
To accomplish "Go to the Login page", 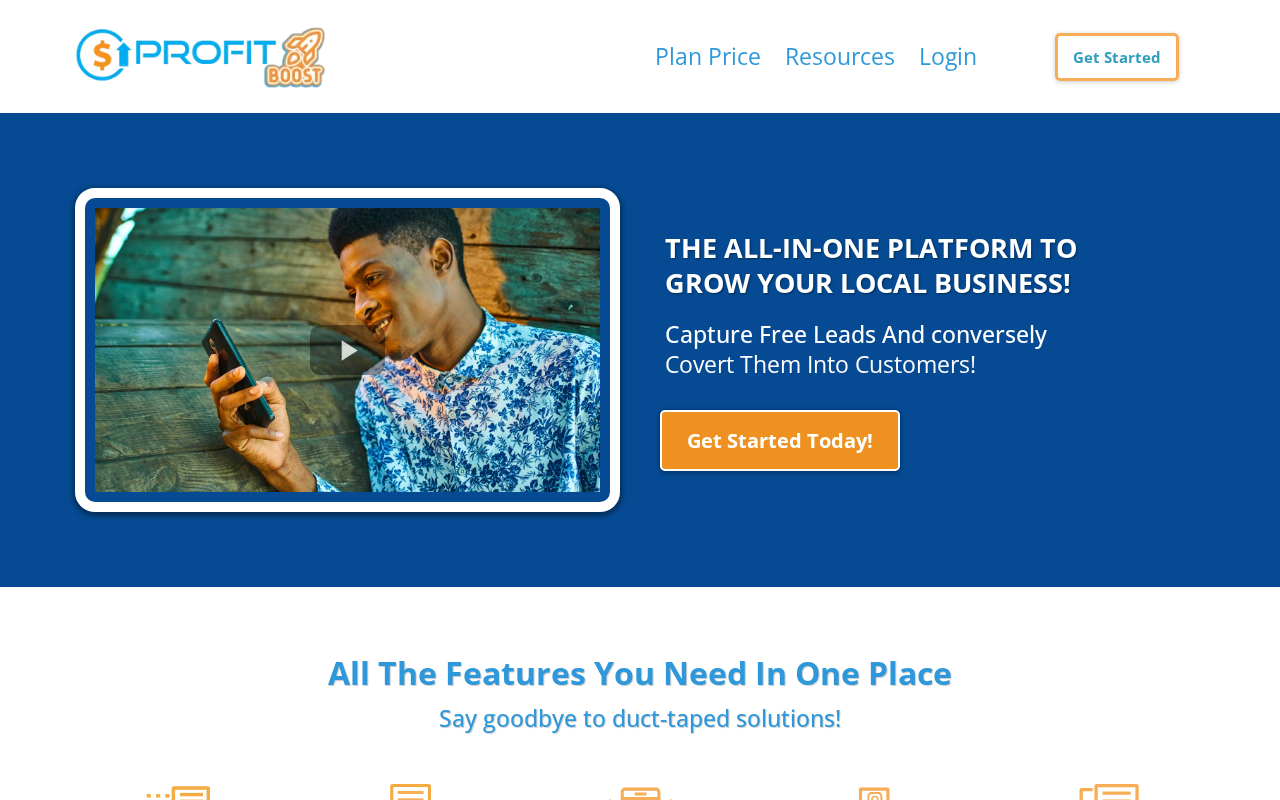I will (x=948, y=56).
